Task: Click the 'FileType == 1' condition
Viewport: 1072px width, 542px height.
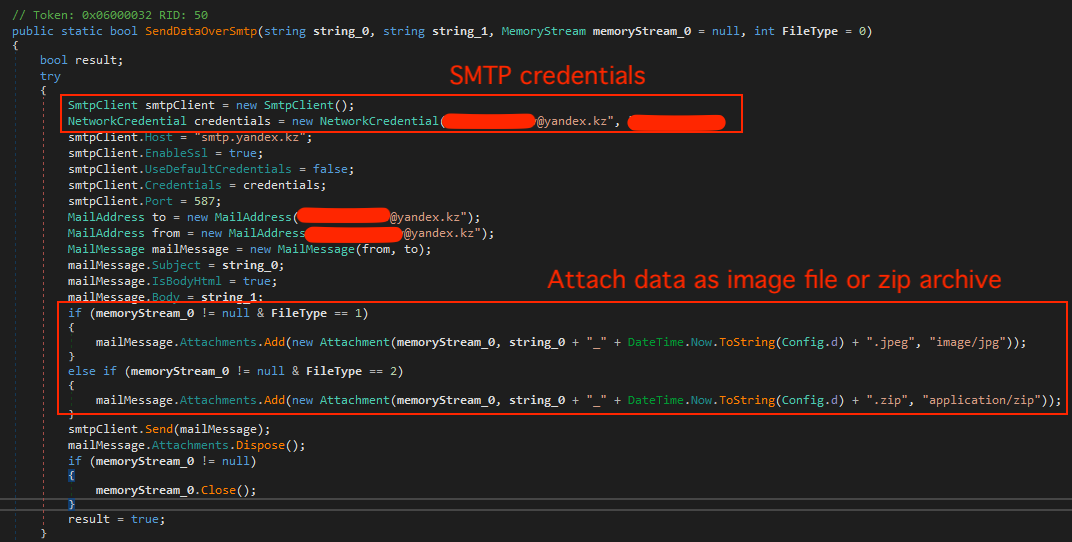Action: (x=316, y=313)
